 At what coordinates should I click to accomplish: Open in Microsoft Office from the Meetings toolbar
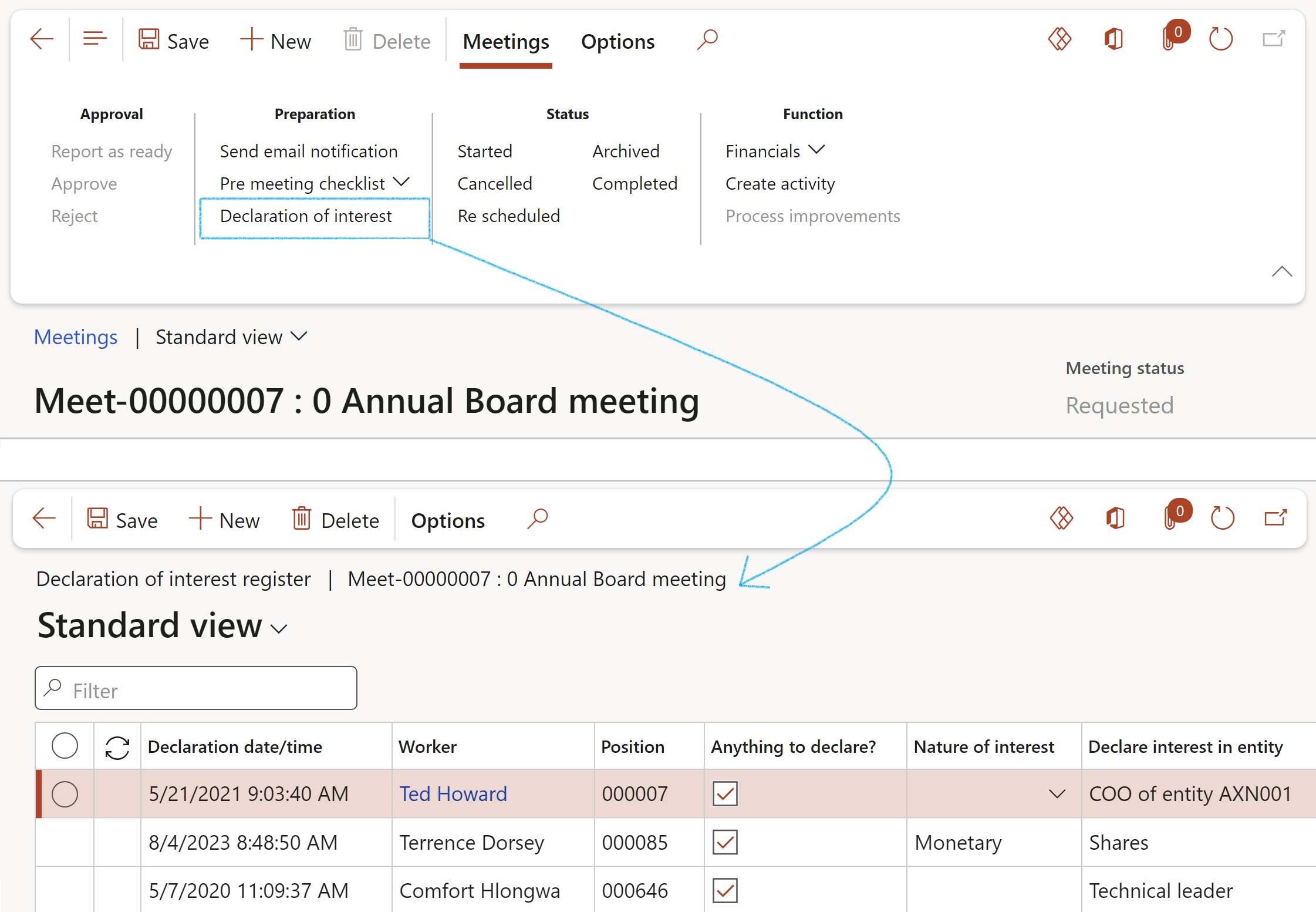click(1113, 40)
